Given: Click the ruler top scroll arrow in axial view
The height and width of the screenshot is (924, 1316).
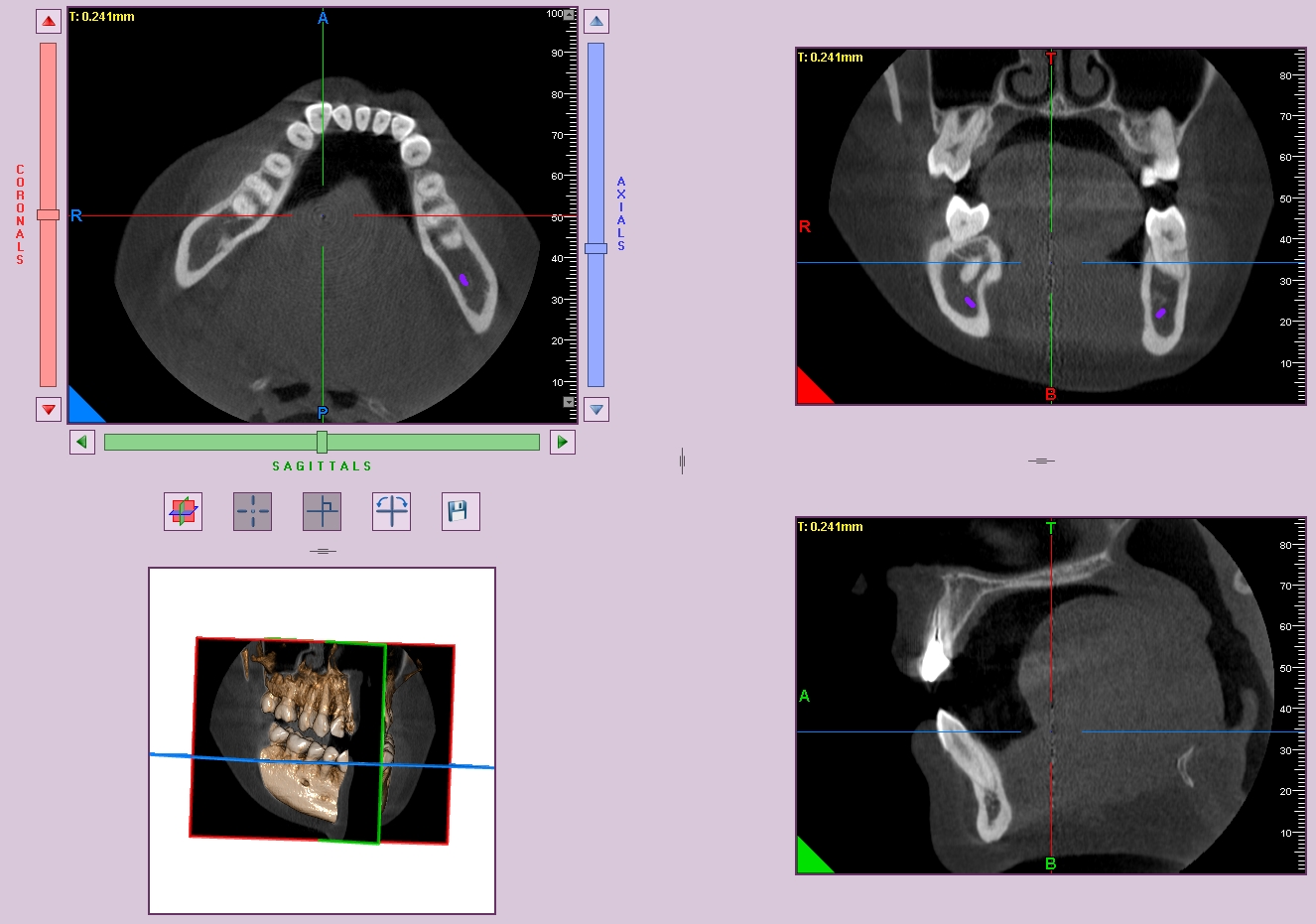Looking at the screenshot, I should [x=569, y=16].
